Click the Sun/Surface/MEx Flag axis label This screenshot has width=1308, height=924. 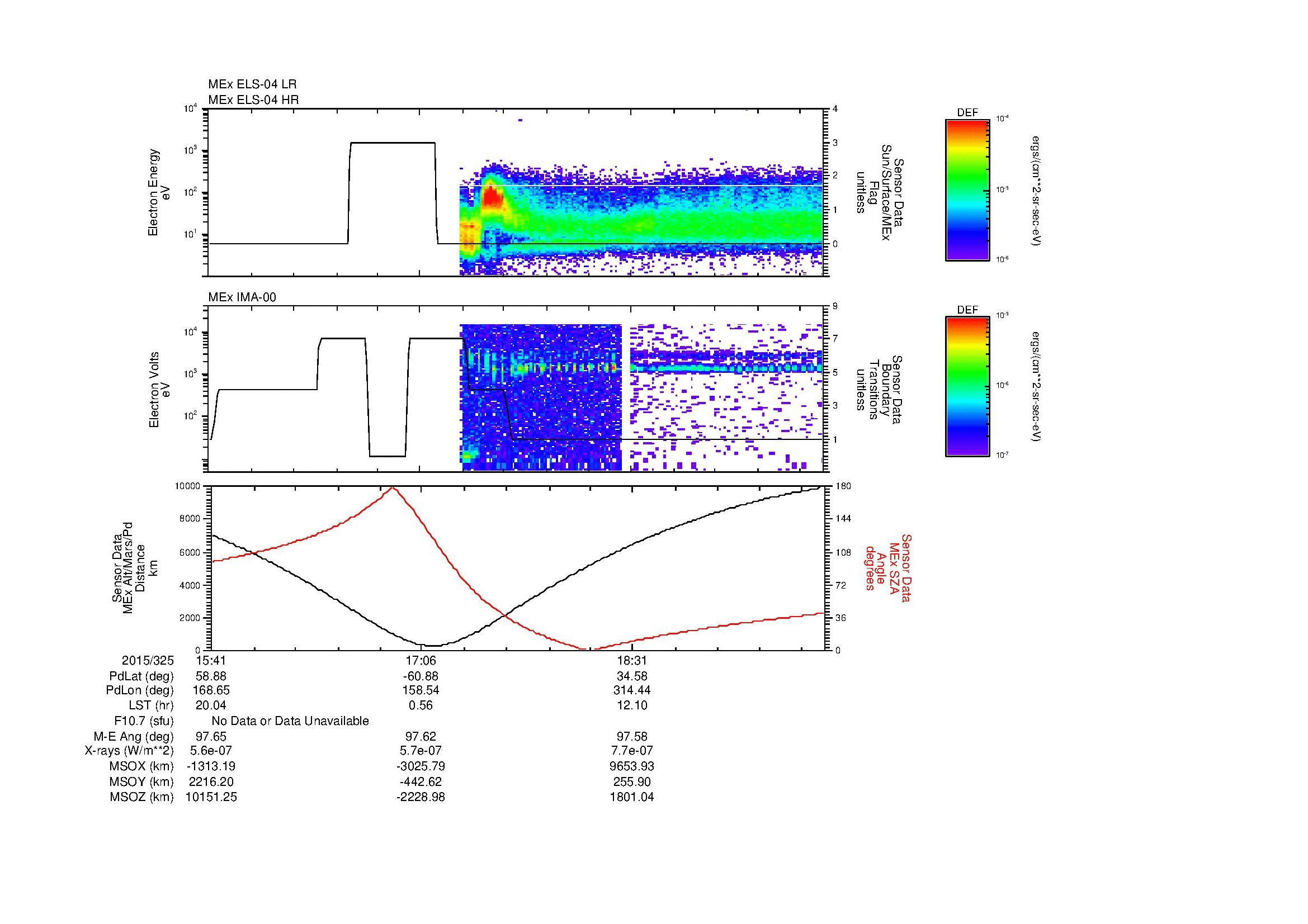(x=880, y=192)
